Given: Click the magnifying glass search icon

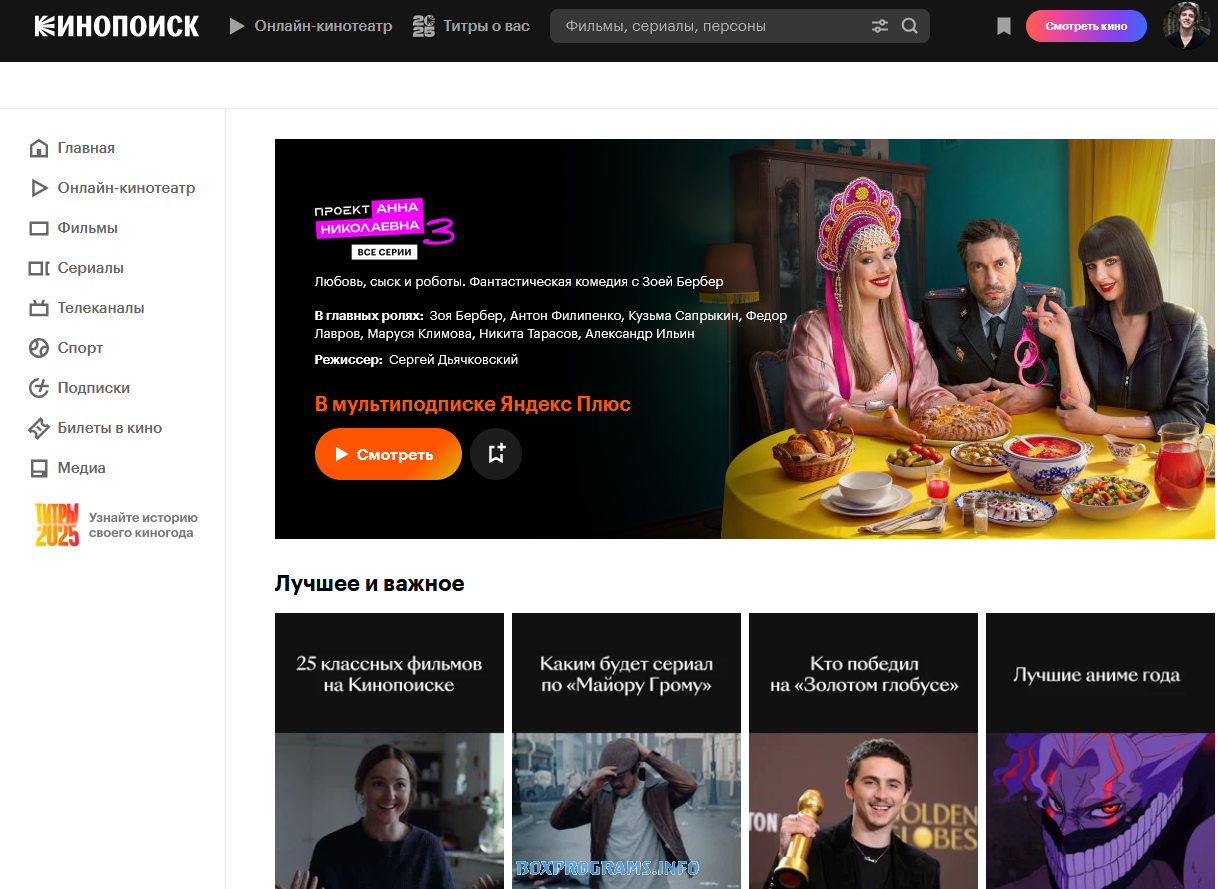Looking at the screenshot, I should [909, 26].
